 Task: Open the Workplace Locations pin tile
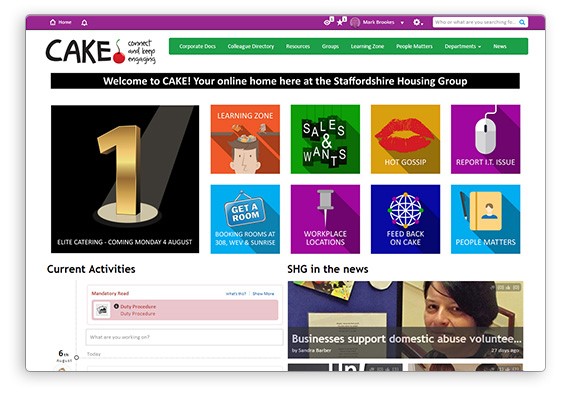[325, 219]
